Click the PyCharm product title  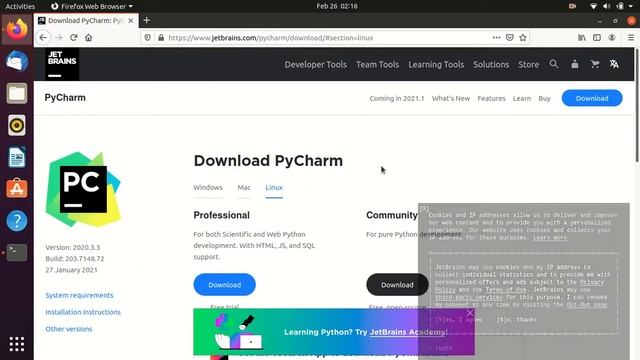tap(65, 98)
